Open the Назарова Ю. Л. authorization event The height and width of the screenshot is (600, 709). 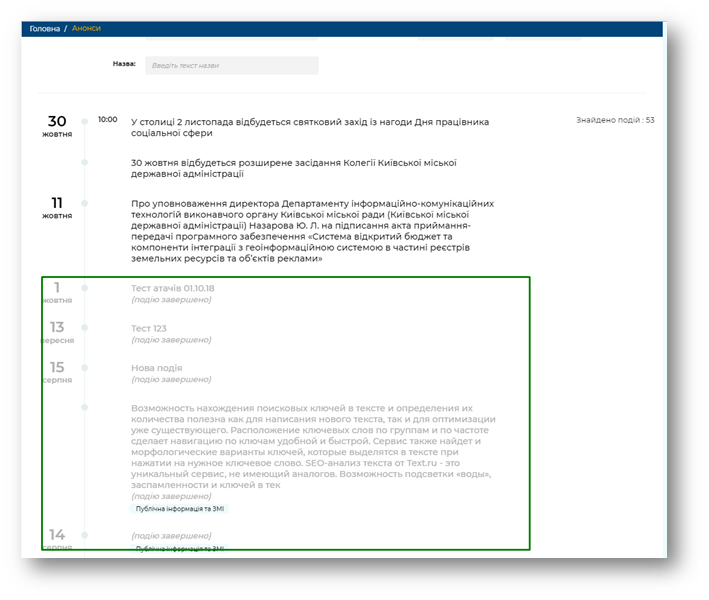pos(312,231)
